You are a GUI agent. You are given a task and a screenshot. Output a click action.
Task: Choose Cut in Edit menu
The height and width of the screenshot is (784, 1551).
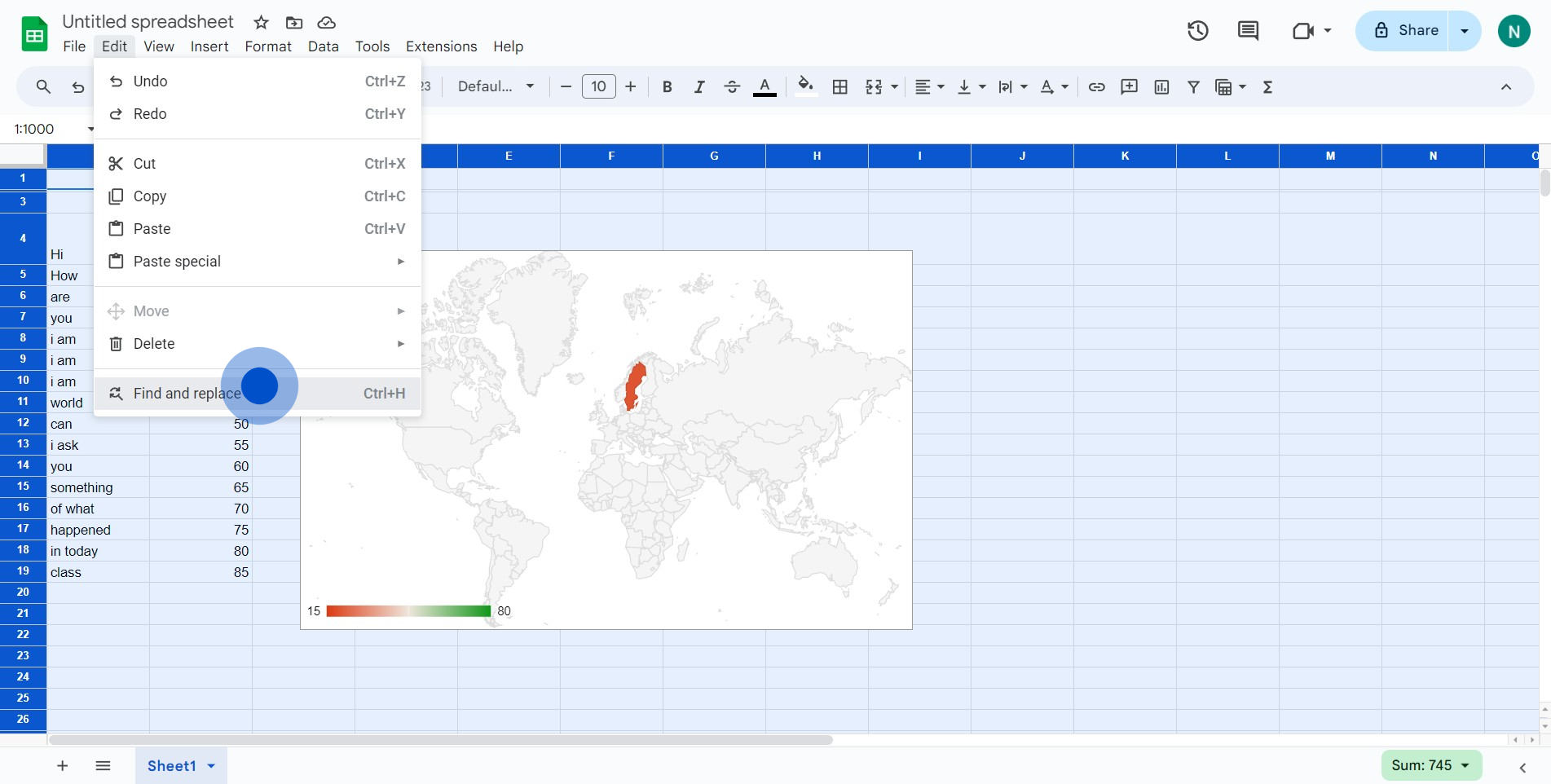(258, 164)
